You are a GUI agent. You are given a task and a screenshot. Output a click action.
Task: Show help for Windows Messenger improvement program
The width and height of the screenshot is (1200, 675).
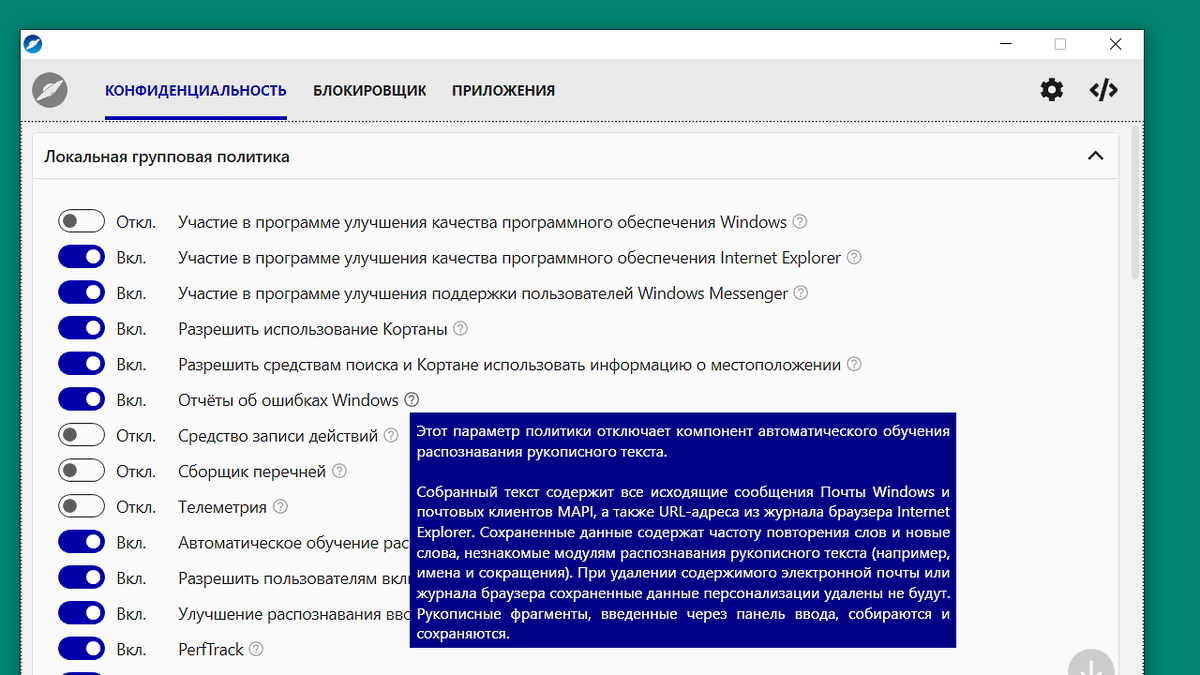[801, 294]
